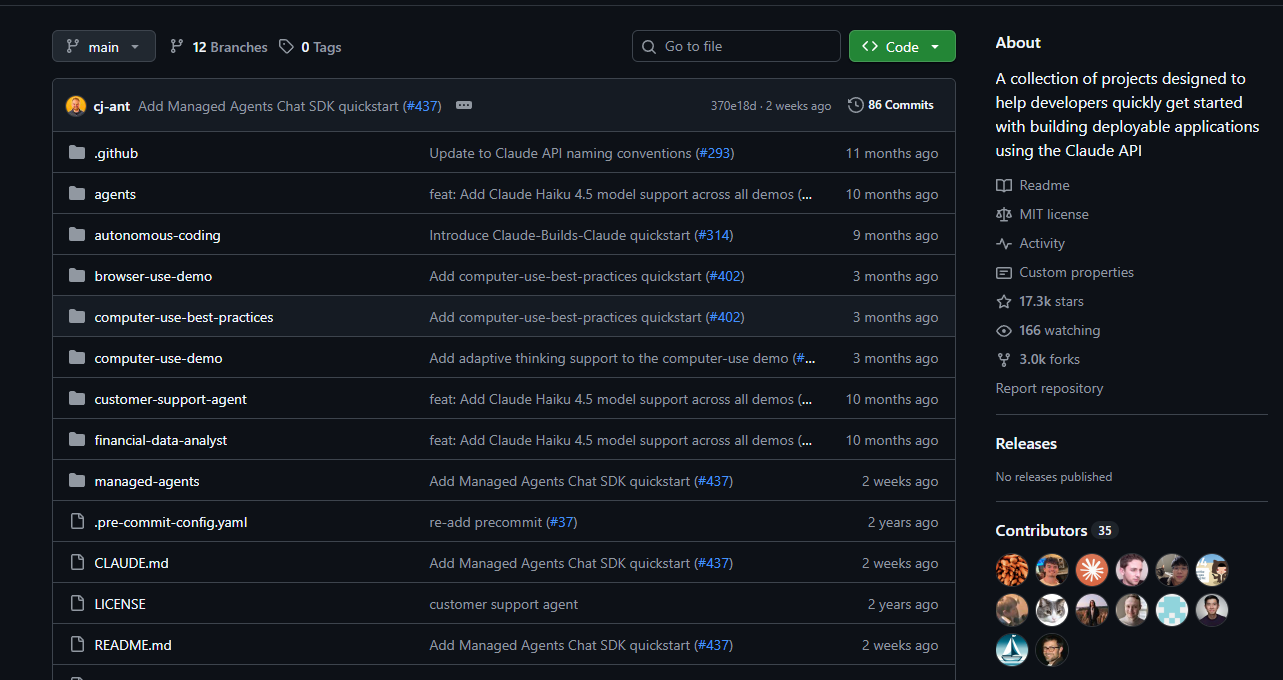This screenshot has height=680, width=1283.
Task: Click the tag icon next to 0 Tags
Action: click(x=286, y=46)
